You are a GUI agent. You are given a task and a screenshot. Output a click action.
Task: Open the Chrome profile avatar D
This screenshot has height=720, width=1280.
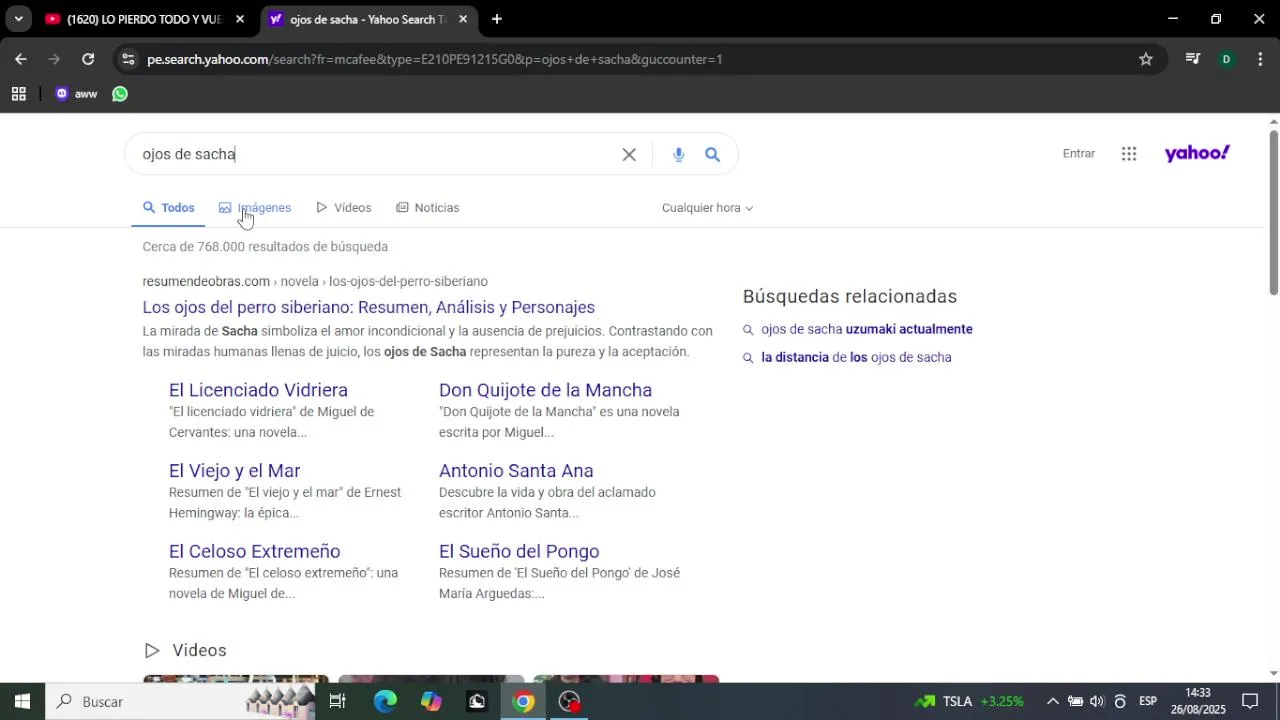coord(1226,59)
